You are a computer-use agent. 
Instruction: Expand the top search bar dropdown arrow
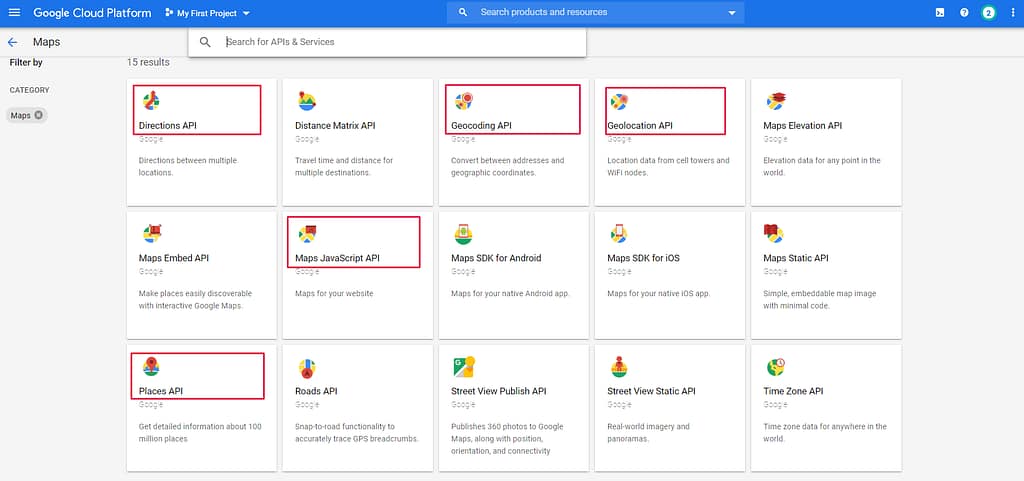732,13
